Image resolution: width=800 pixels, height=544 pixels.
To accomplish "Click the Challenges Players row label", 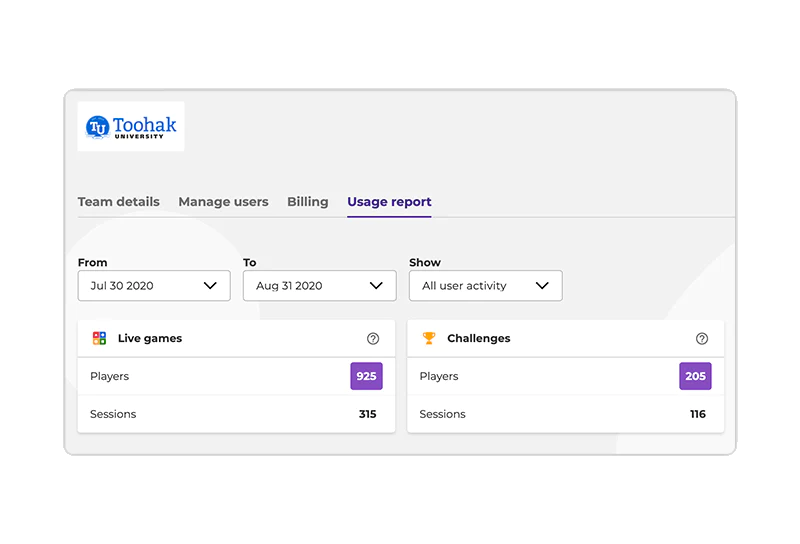I will 439,377.
